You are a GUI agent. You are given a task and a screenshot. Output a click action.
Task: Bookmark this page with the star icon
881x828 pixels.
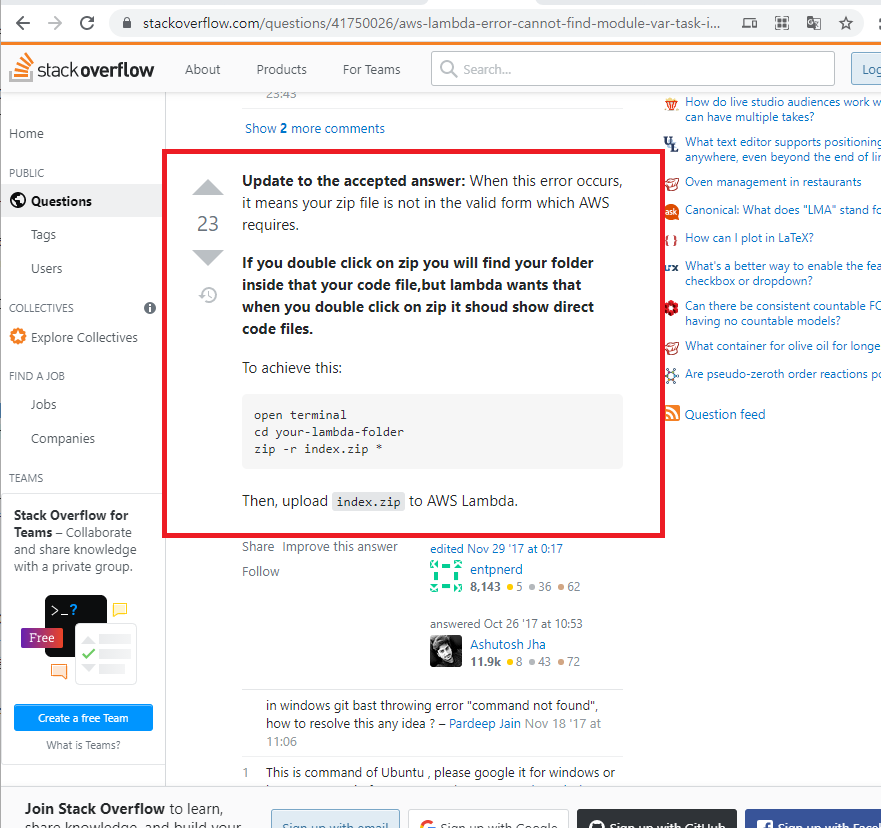coord(846,22)
